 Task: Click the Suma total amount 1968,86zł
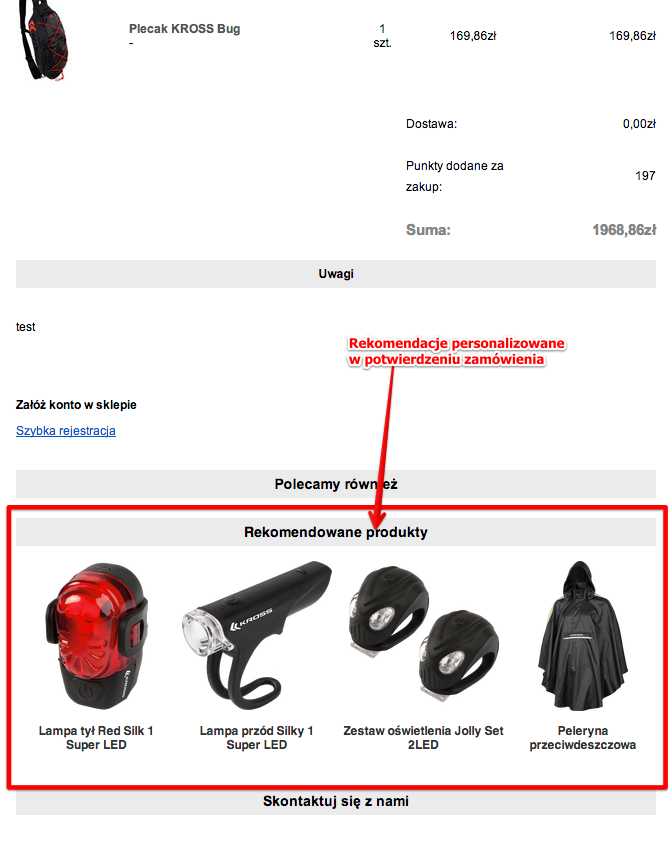[x=624, y=230]
